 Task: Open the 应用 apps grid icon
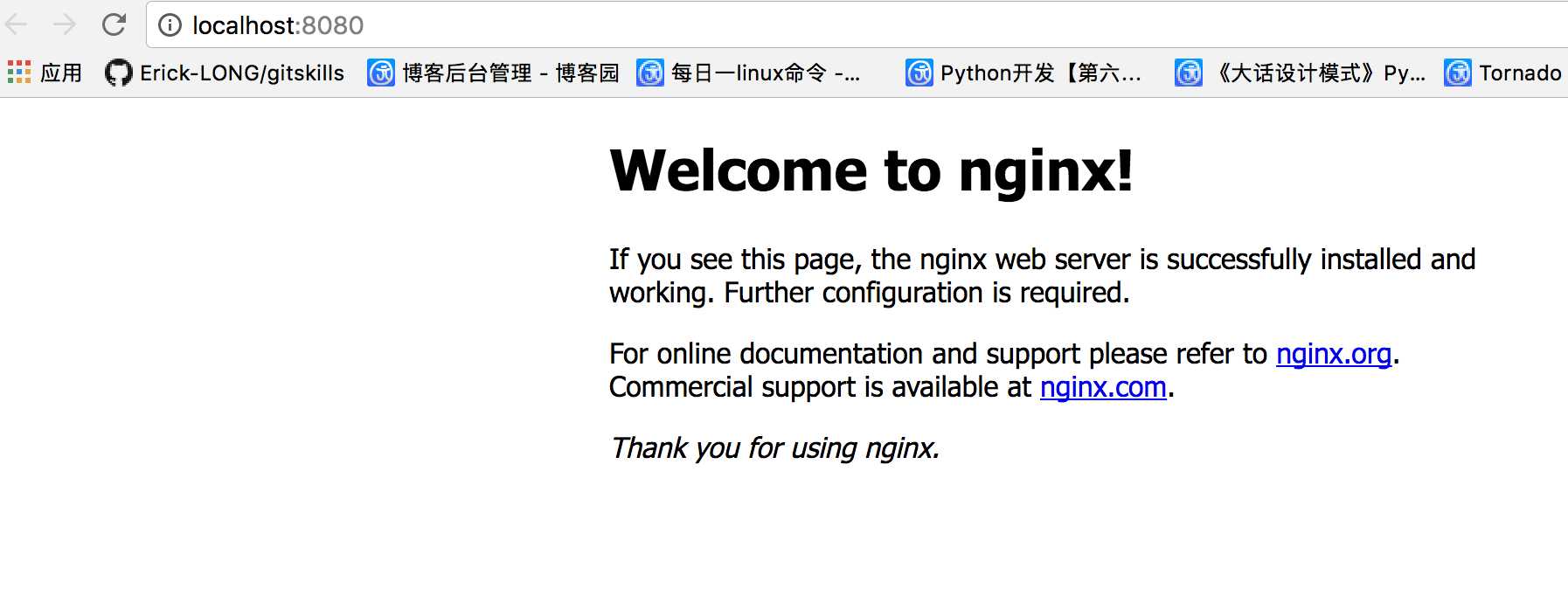click(19, 72)
